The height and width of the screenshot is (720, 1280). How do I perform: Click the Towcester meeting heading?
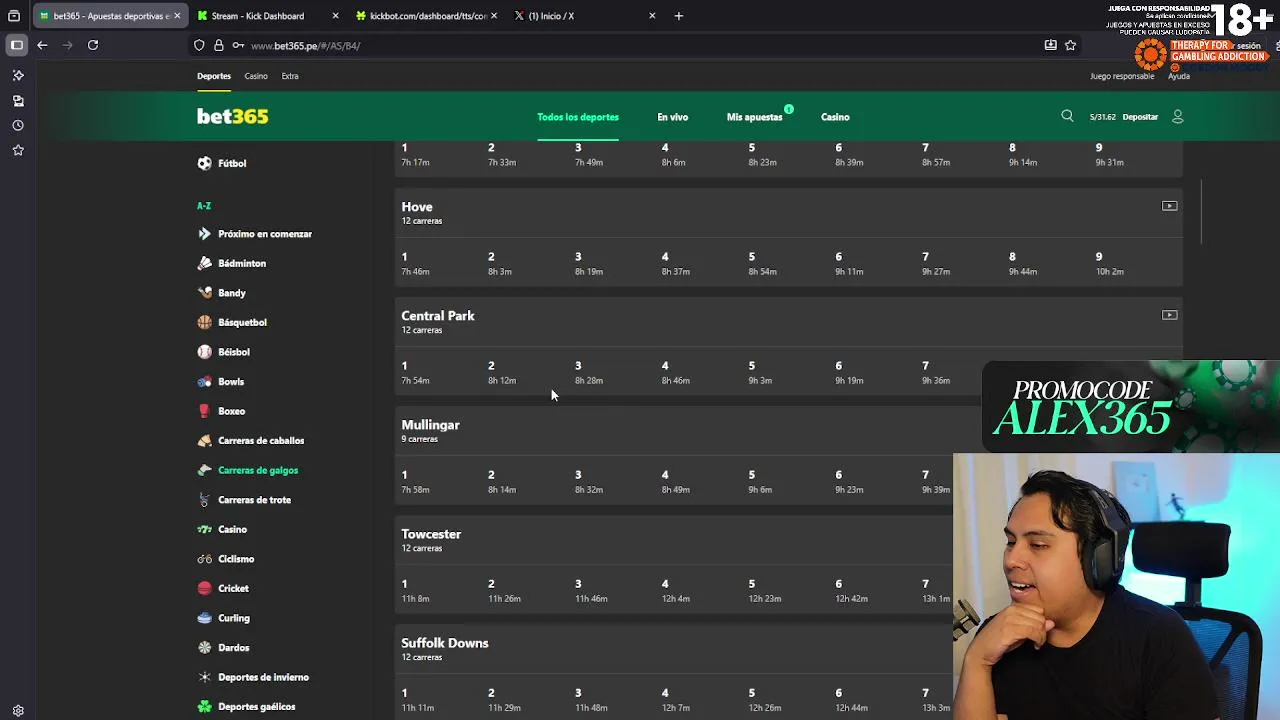(431, 534)
